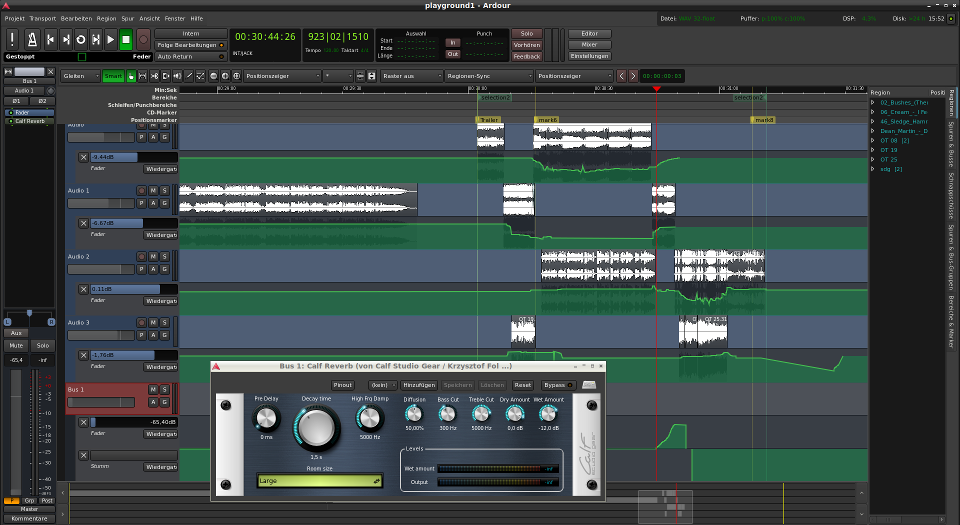960x525 pixels.
Task: Click the Decay time knob
Action: pos(317,427)
